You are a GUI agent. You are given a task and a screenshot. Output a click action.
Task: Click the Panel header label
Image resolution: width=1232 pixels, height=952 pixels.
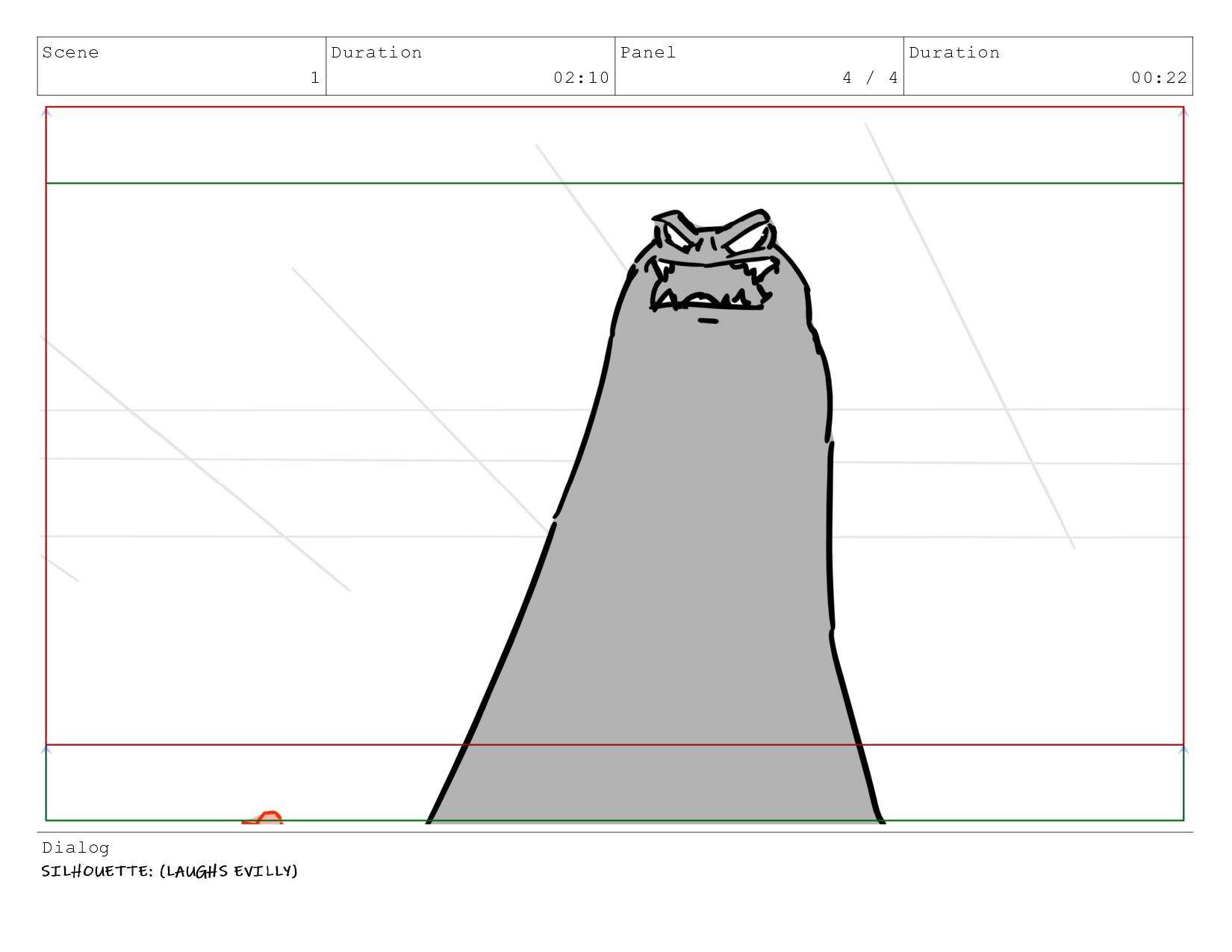coord(648,52)
